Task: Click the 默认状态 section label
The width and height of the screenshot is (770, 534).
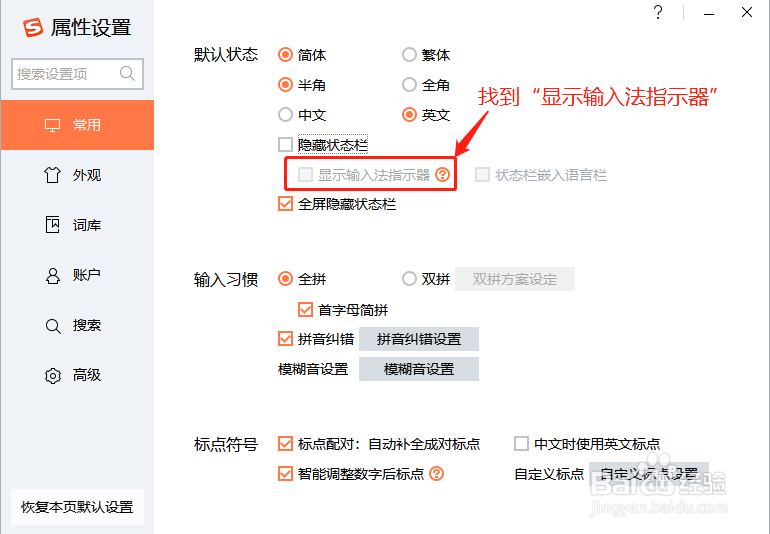Action: tap(226, 55)
